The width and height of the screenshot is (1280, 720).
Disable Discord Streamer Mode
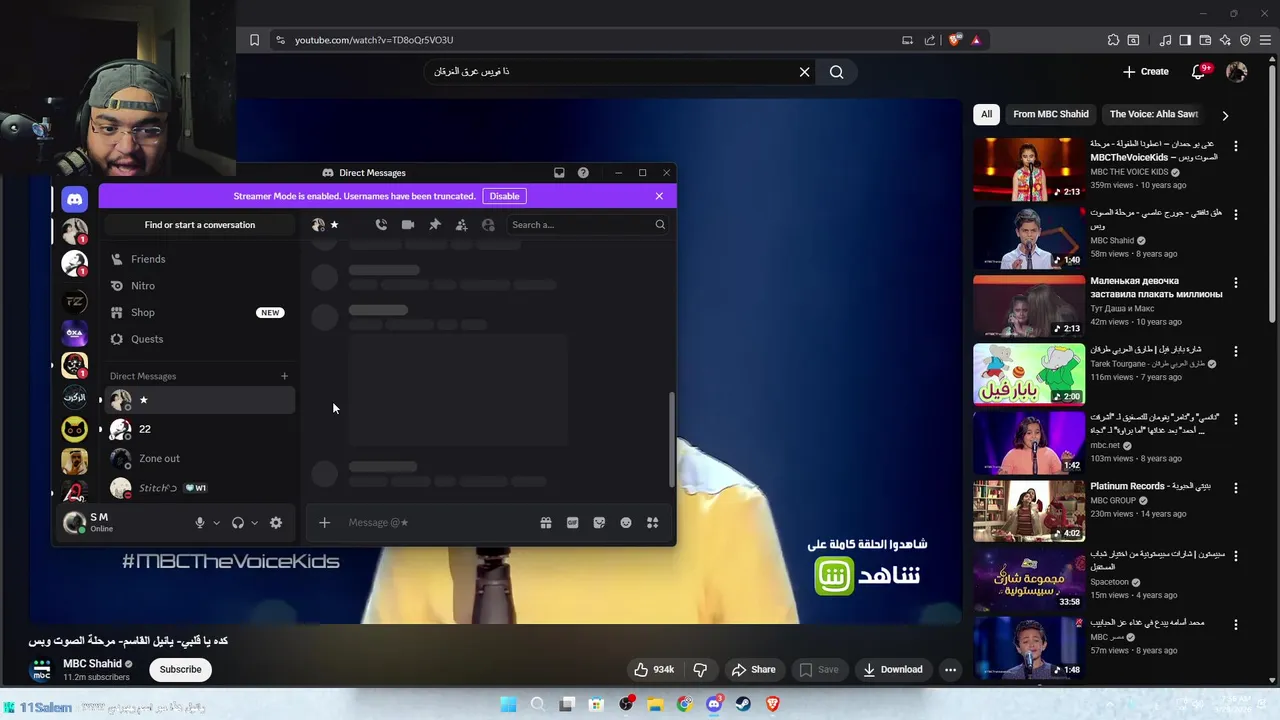(x=504, y=196)
